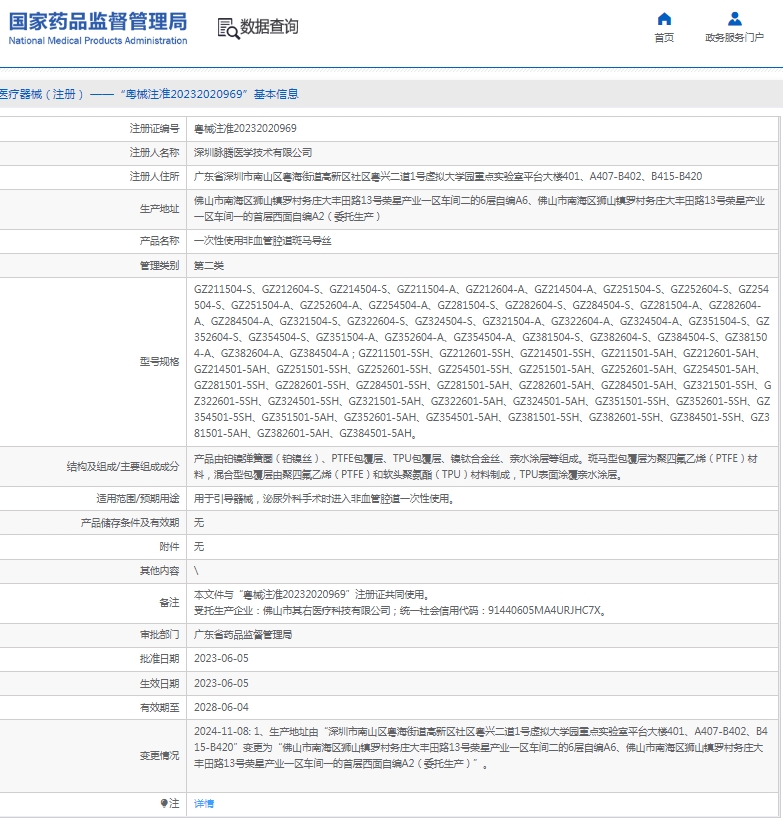Viewport: 783px width, 822px height.
Task: Click the 数据查询 search icon
Action: (229, 28)
